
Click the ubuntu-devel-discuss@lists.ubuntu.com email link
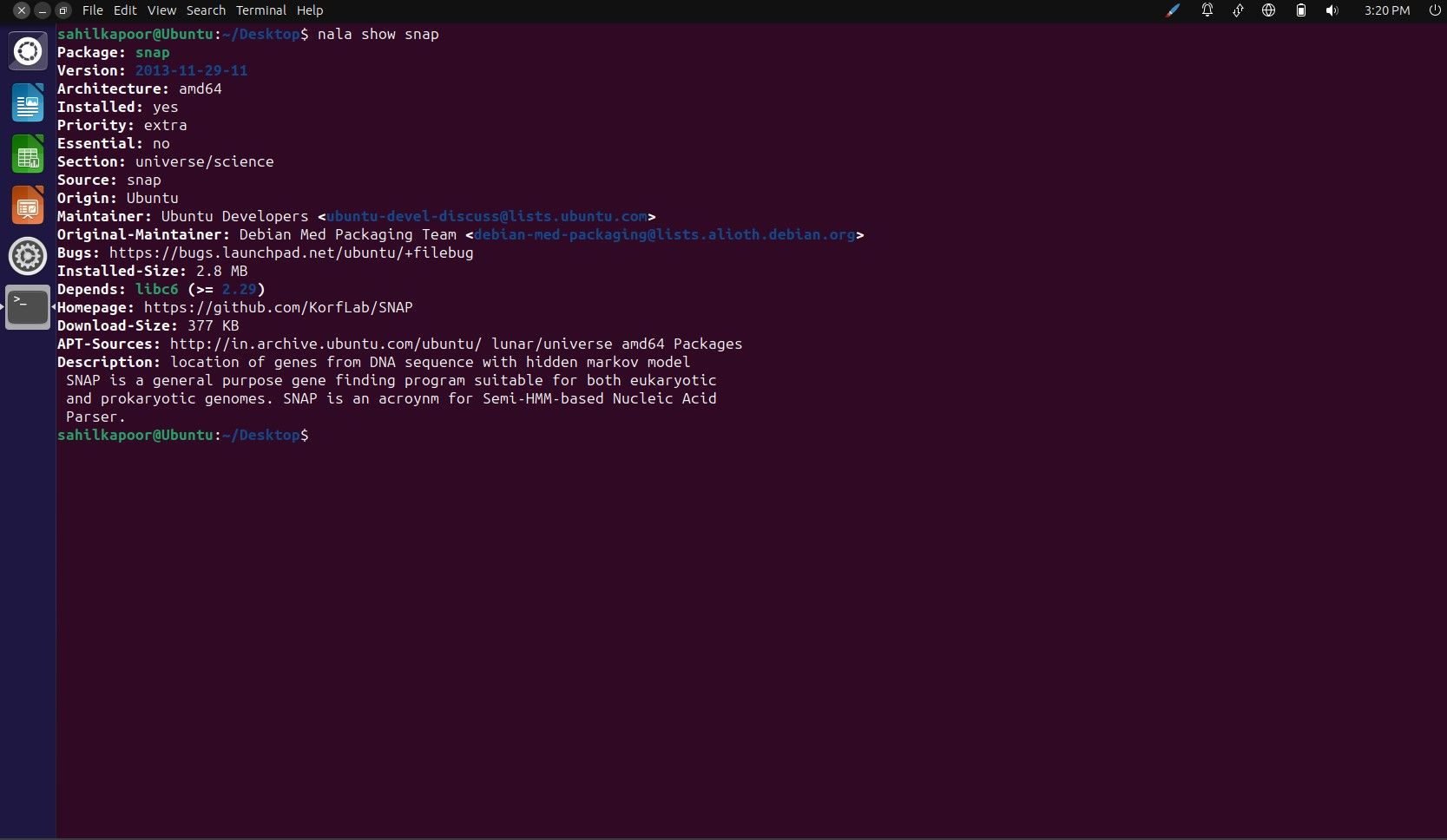coord(487,216)
